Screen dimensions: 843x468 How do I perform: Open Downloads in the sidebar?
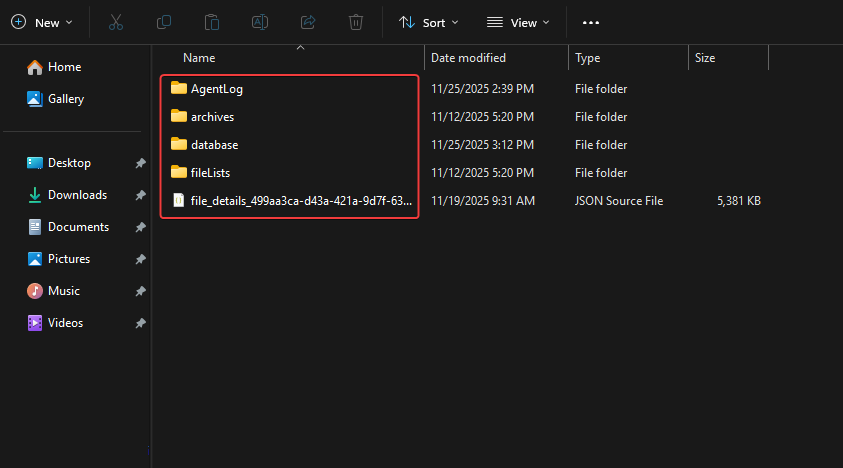point(77,195)
